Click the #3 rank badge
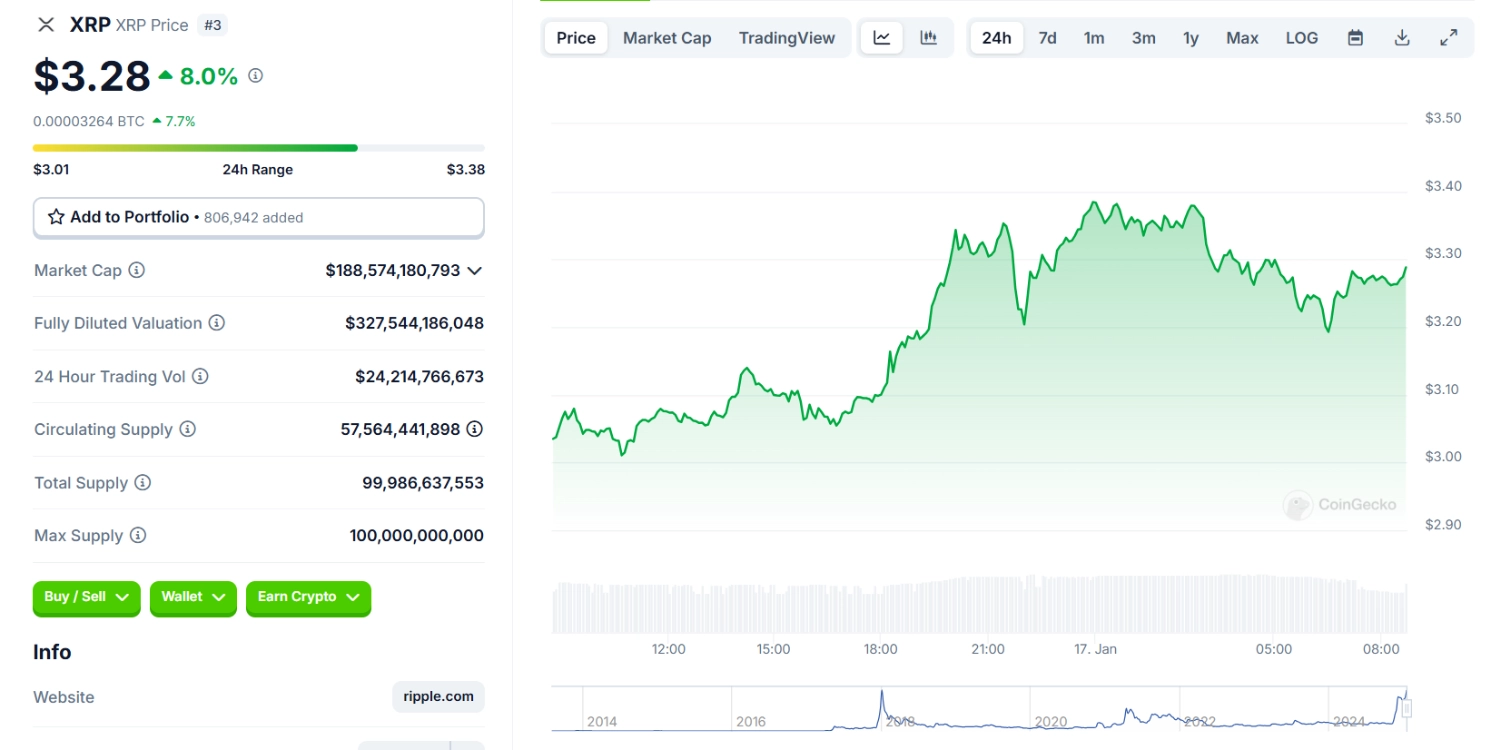The width and height of the screenshot is (1491, 750). click(x=213, y=25)
